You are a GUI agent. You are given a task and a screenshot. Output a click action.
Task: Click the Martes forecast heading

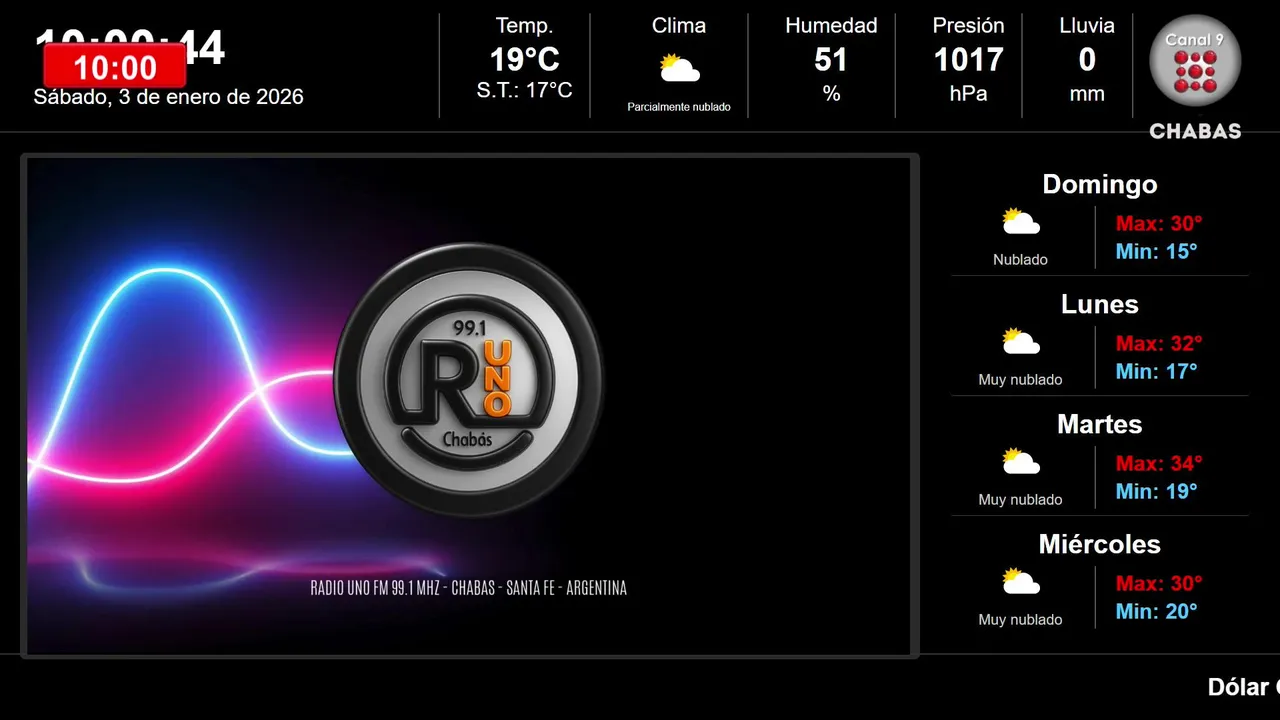[1100, 424]
